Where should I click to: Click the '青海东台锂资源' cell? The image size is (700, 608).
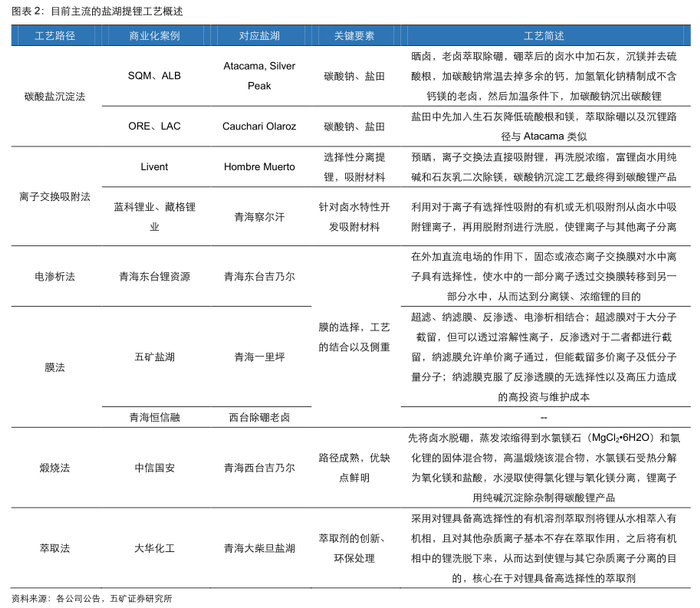[x=154, y=277]
